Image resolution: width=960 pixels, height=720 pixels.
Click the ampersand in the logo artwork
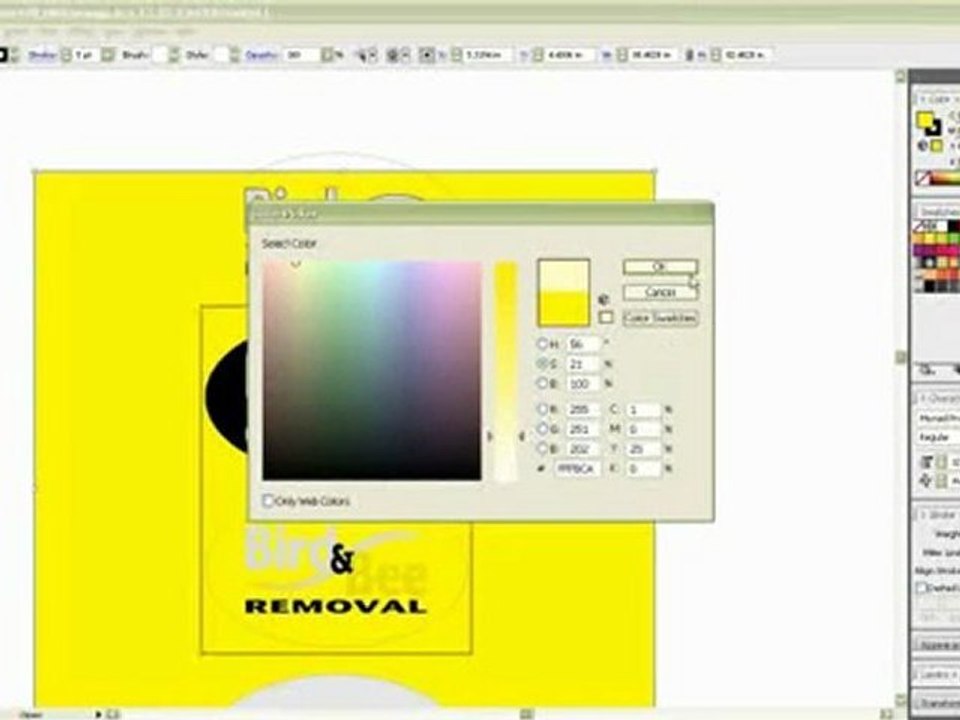(342, 560)
